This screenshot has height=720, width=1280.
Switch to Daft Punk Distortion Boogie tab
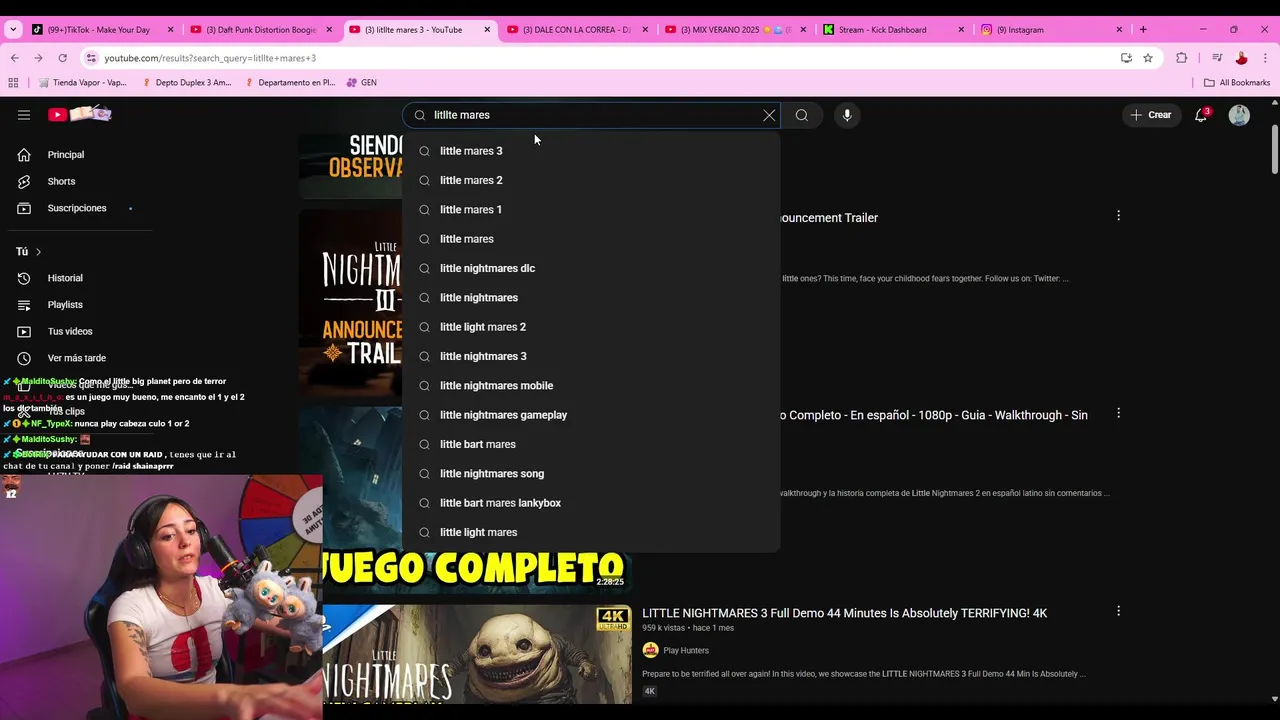click(260, 30)
